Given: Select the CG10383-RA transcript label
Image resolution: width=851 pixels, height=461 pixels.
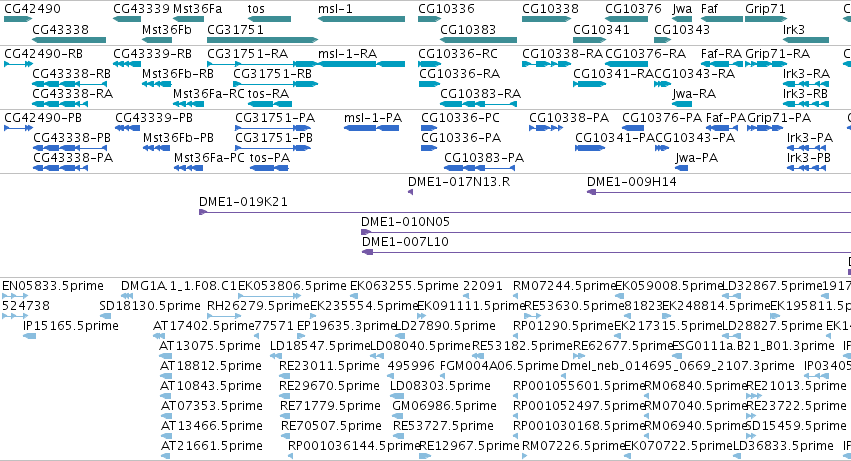Looking at the screenshot, I should pyautogui.click(x=480, y=94).
